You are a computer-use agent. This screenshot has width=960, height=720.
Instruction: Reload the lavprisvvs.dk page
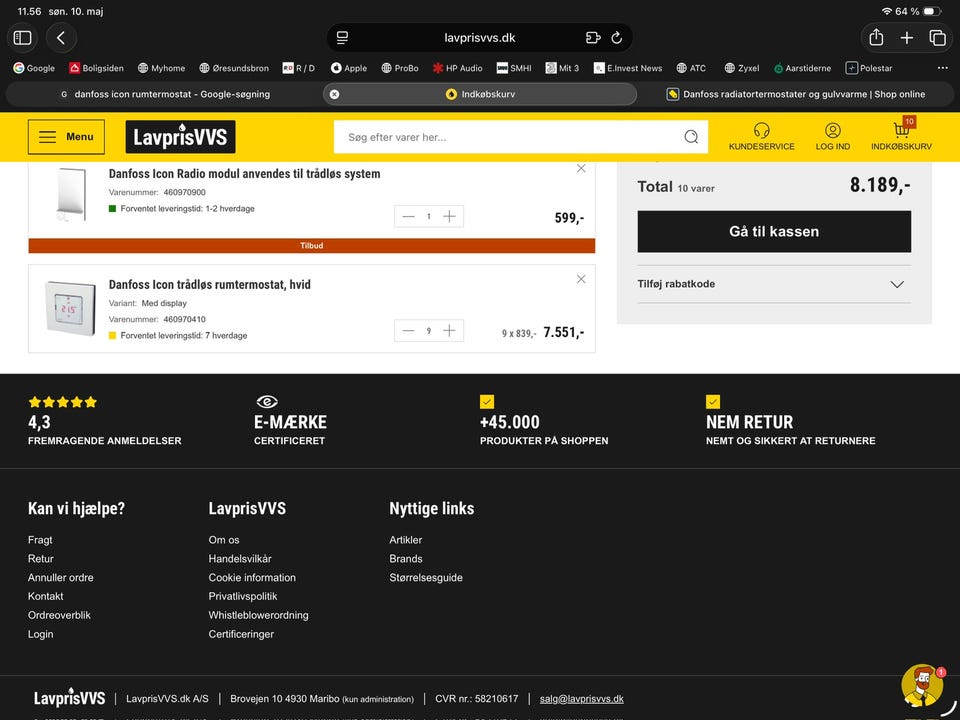point(617,38)
